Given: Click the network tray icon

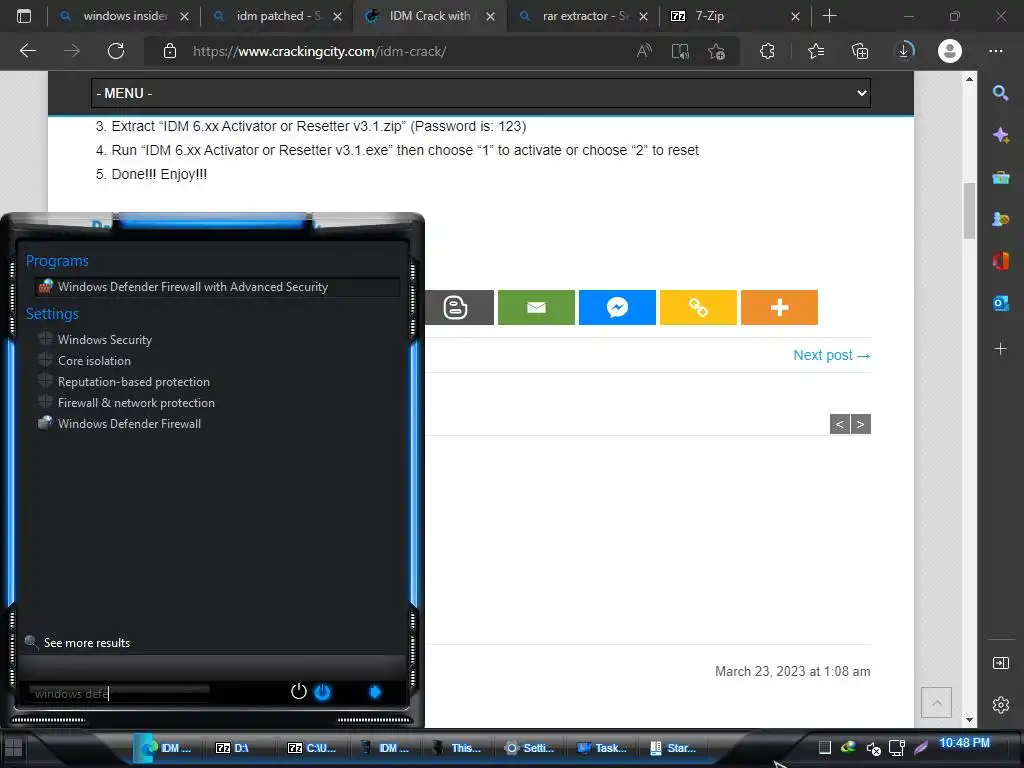Looking at the screenshot, I should click(x=897, y=748).
